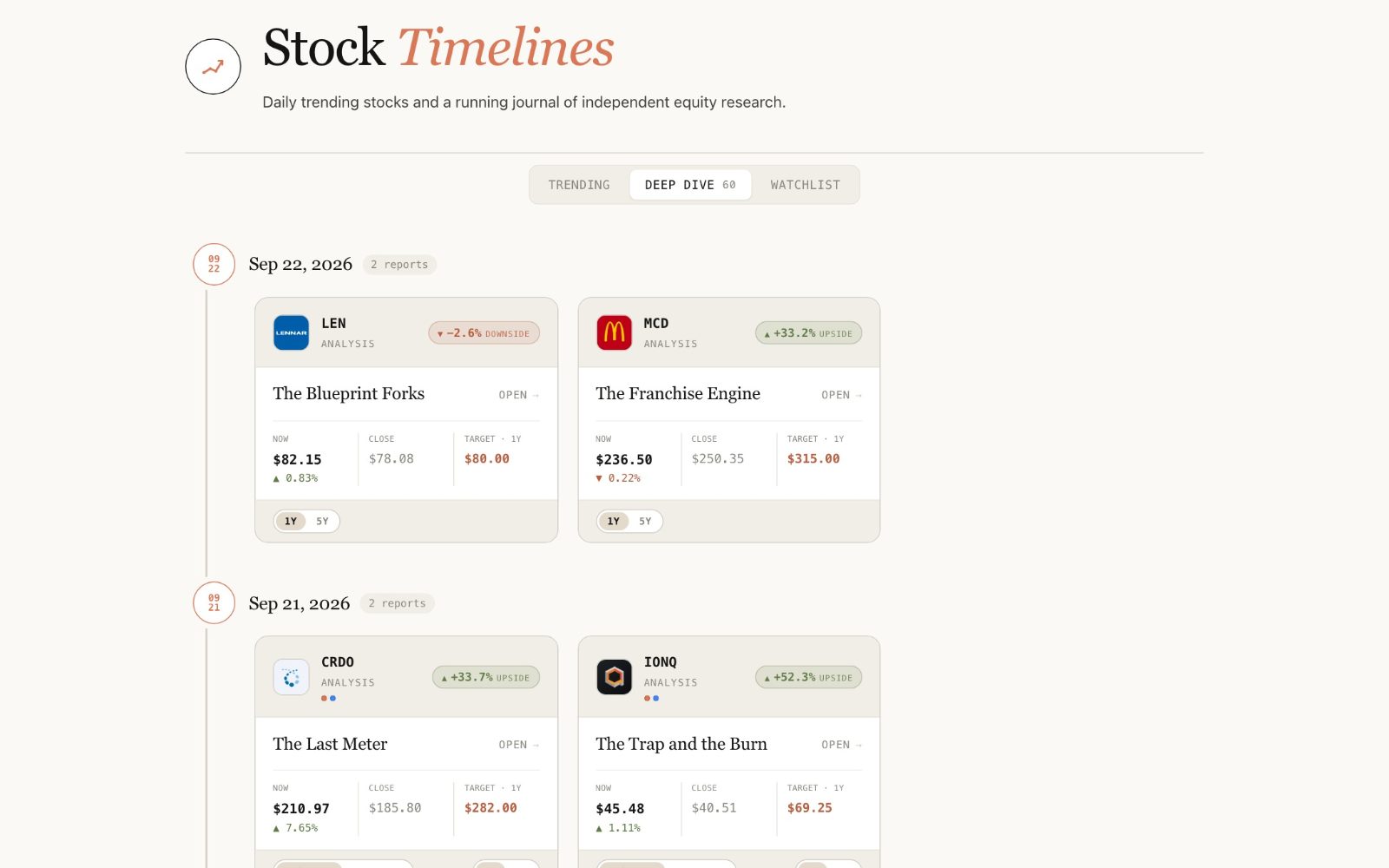Screen dimensions: 1389x868
Task: Click IONQ current price $45.48
Action: [x=620, y=808]
